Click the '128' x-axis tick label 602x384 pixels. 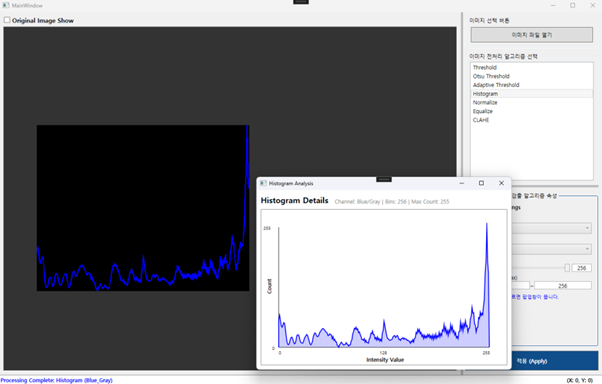click(x=383, y=353)
